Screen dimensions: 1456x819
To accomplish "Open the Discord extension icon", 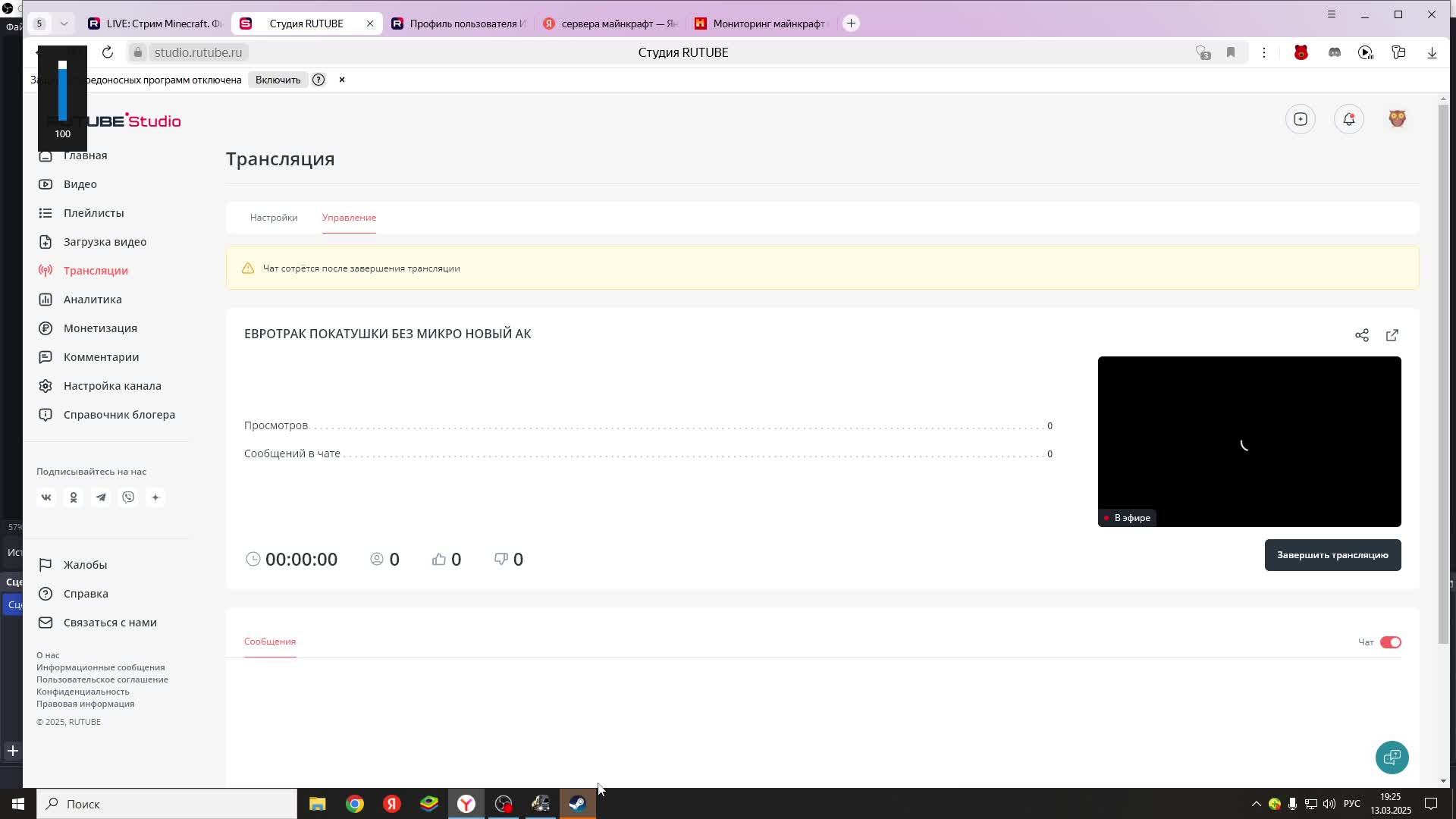I will pyautogui.click(x=1335, y=52).
